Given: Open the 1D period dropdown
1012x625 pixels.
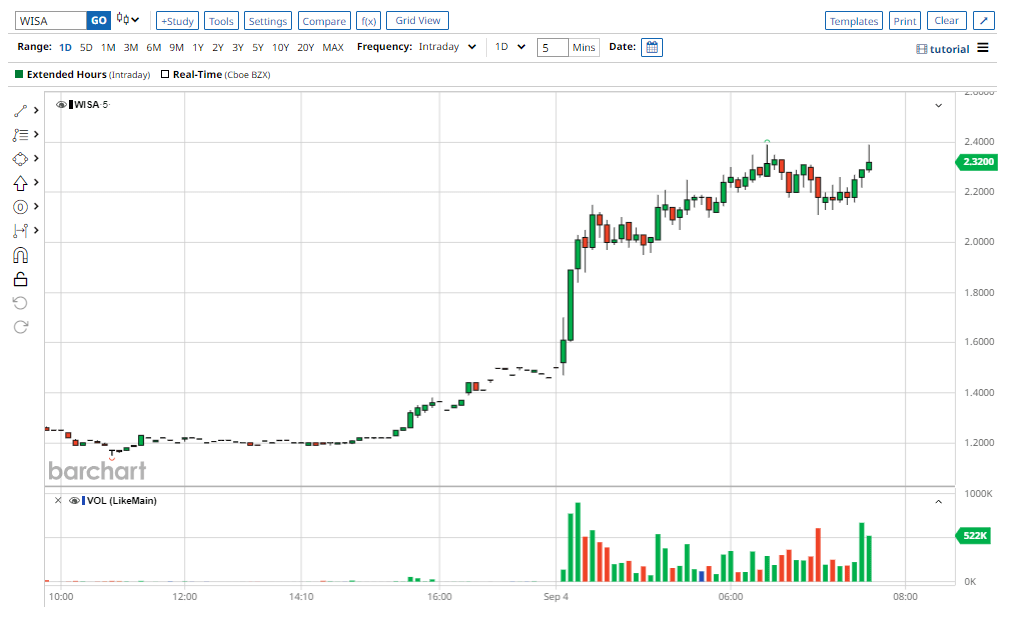Looking at the screenshot, I should [x=510, y=47].
